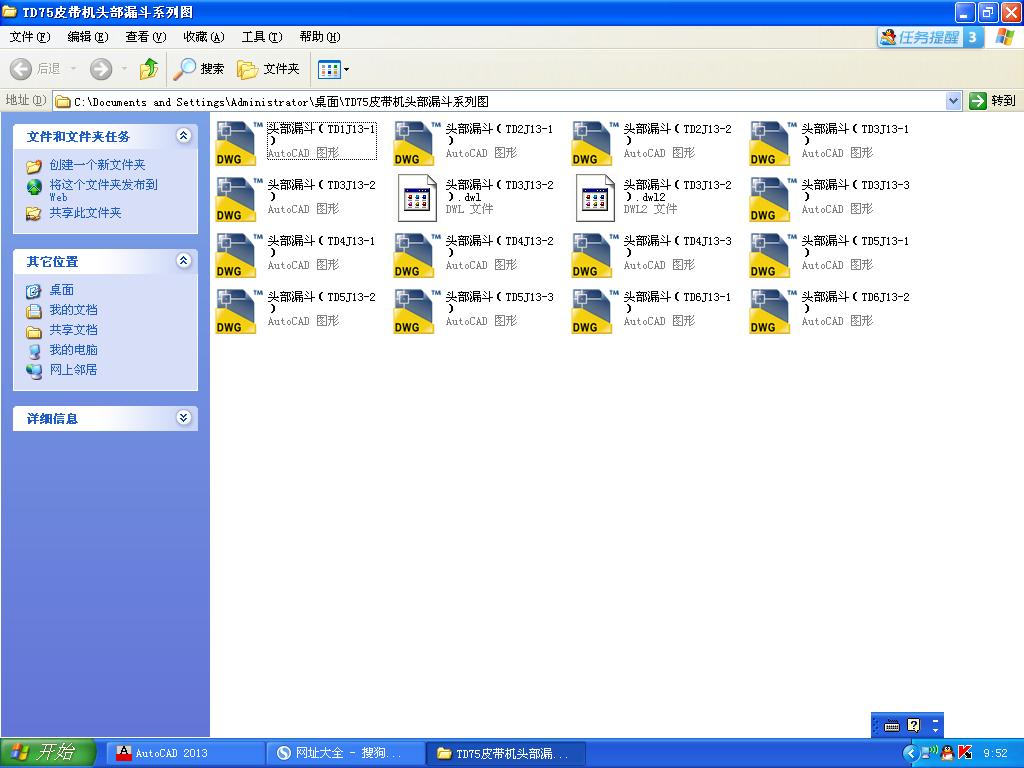Viewport: 1024px width, 768px height.
Task: Open 网上邻居 in Other Places
Action: point(63,370)
